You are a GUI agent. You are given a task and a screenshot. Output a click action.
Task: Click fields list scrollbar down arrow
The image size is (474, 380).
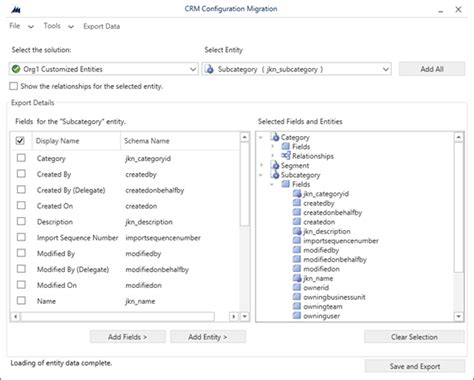pyautogui.click(x=245, y=316)
